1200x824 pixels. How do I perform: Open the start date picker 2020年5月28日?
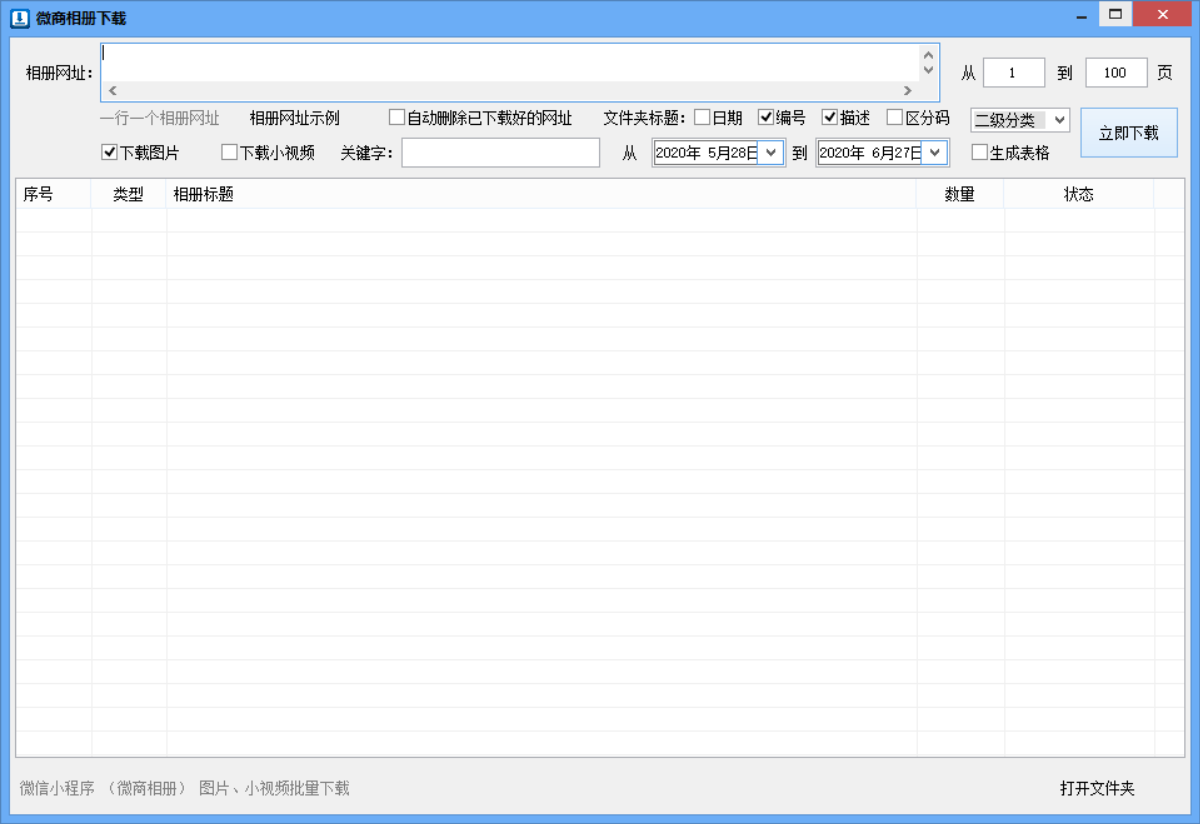click(x=770, y=152)
